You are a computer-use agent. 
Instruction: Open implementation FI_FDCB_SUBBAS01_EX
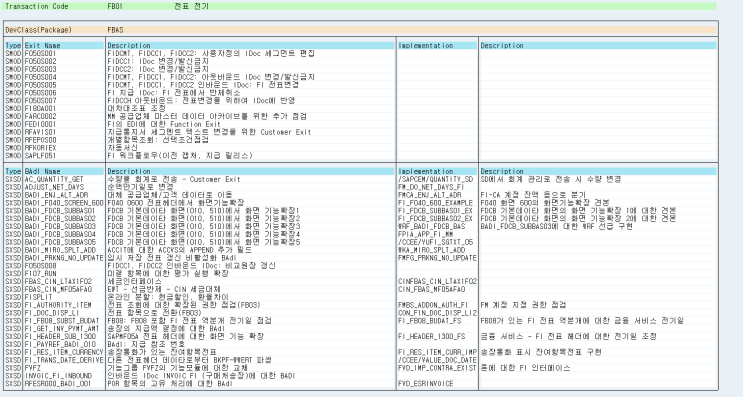(435, 210)
